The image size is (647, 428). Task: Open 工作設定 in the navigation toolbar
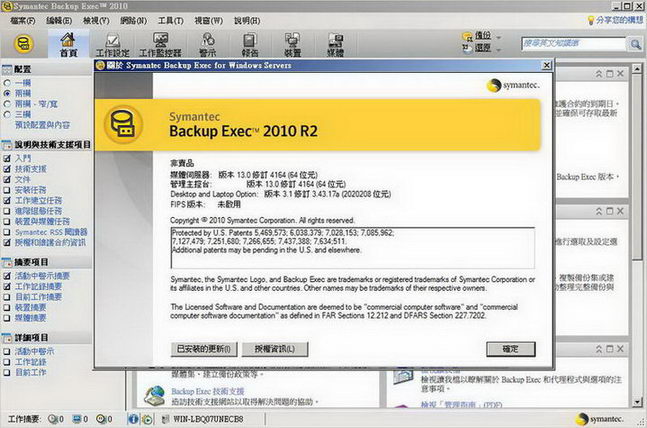click(x=112, y=44)
